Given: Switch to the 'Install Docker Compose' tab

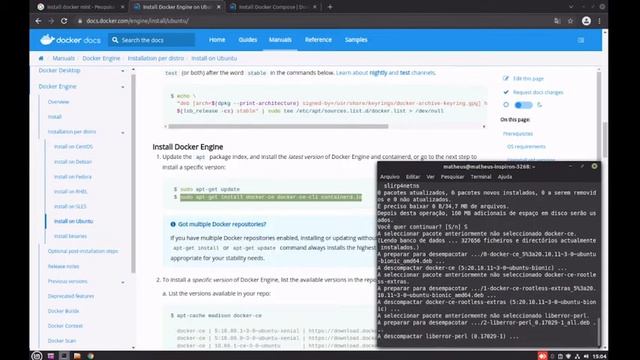Looking at the screenshot, I should (273, 7).
